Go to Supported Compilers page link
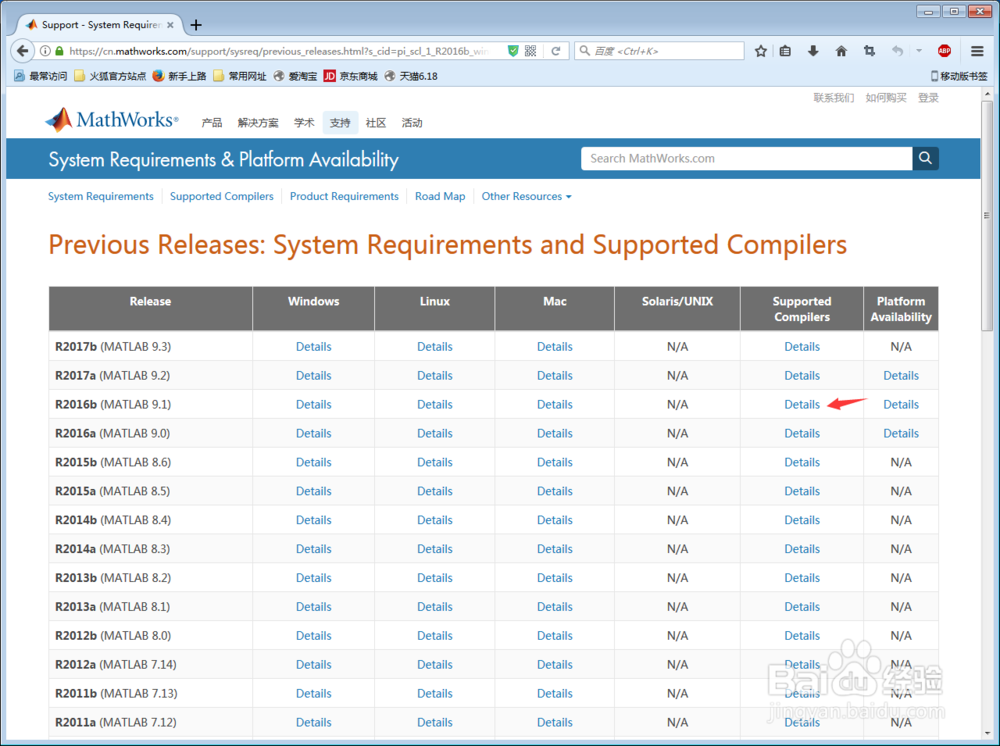 221,196
